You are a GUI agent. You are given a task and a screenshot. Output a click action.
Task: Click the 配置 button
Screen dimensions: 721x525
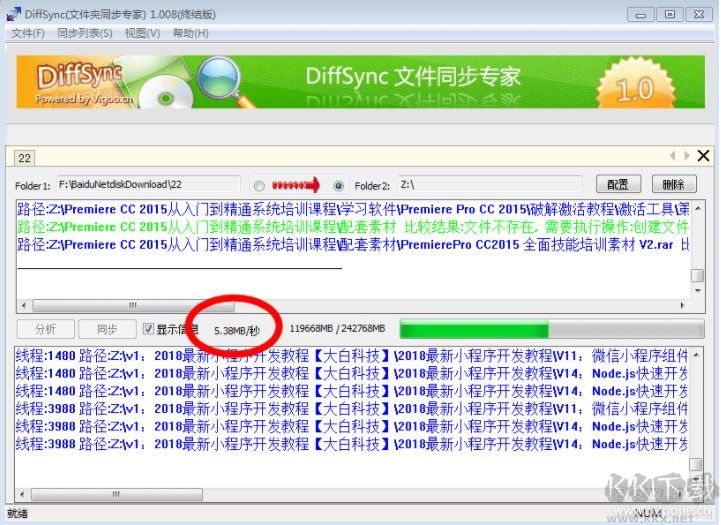[618, 184]
